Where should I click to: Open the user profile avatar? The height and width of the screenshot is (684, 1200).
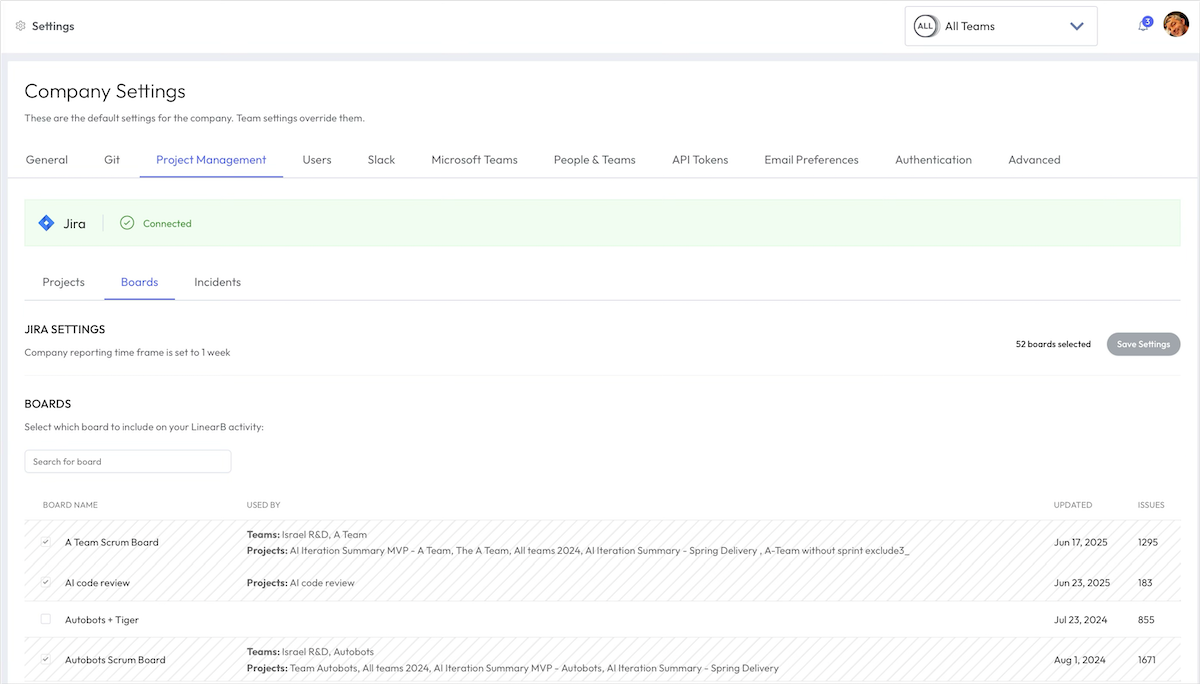(1176, 25)
